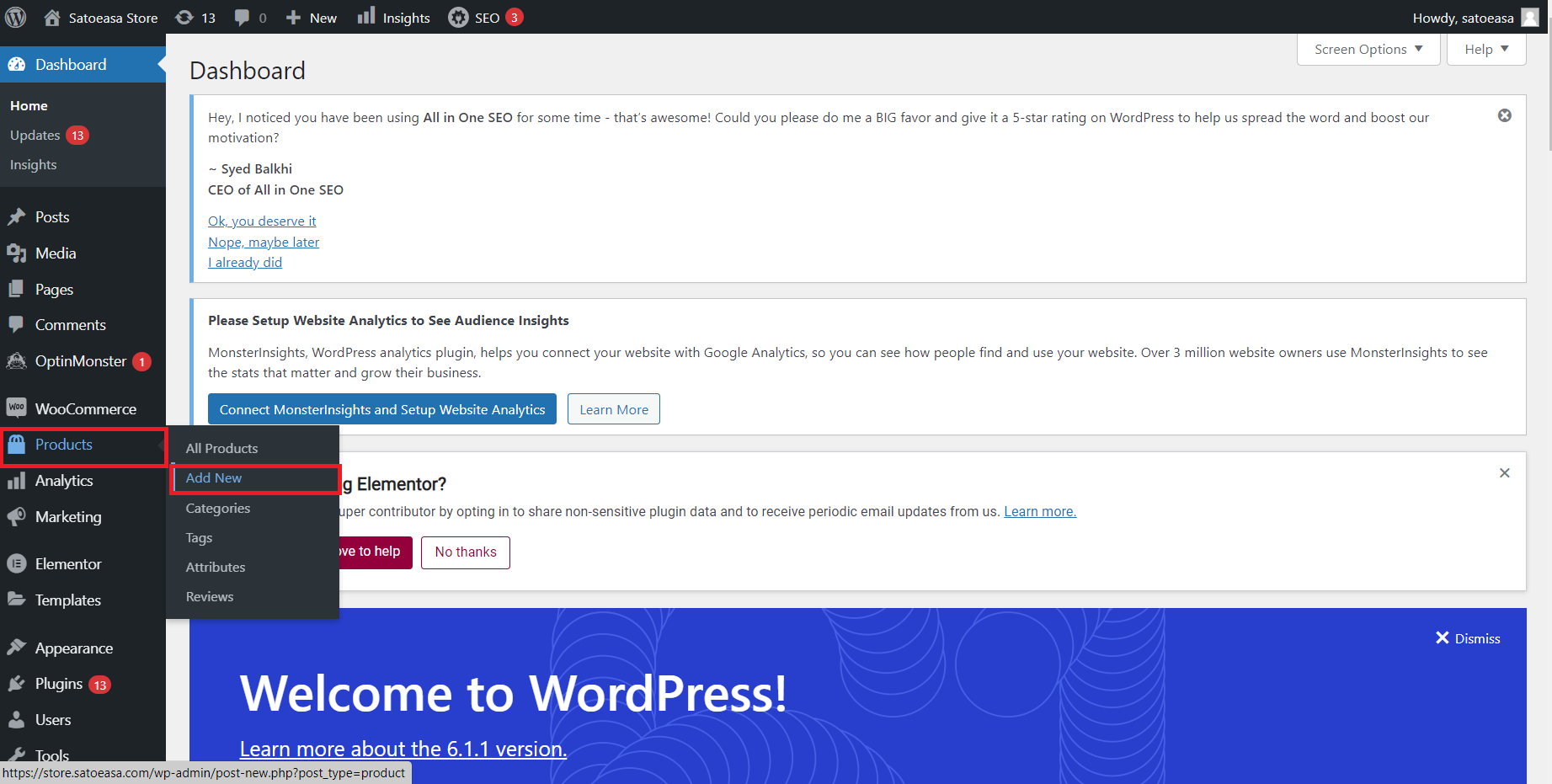The width and height of the screenshot is (1552, 784).
Task: Go to Home under Dashboard menu
Action: pyautogui.click(x=29, y=105)
